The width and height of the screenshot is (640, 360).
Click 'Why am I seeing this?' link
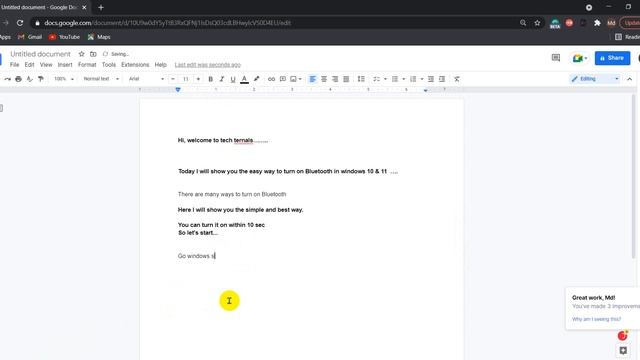pyautogui.click(x=596, y=319)
